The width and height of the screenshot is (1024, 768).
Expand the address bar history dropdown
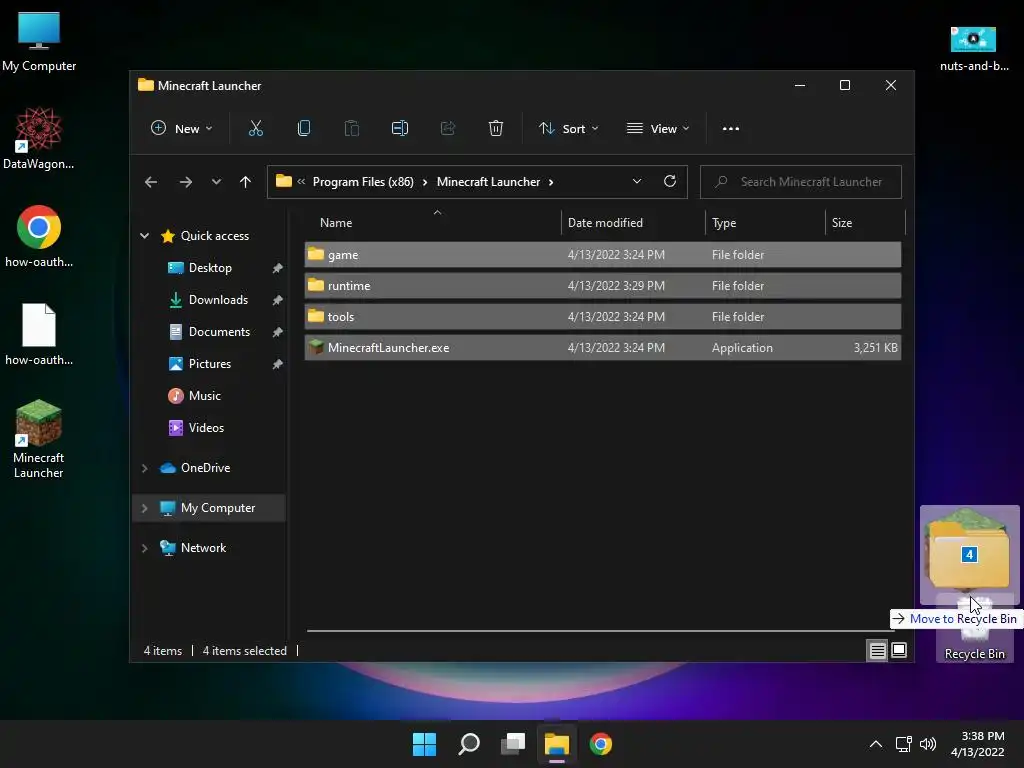[637, 182]
